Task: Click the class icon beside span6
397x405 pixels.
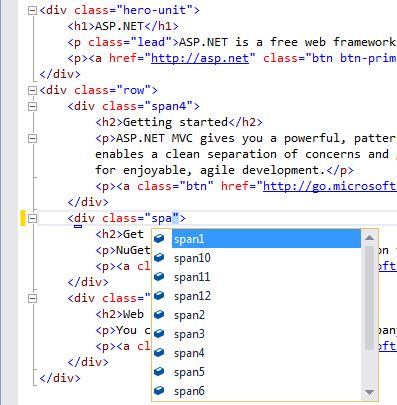Action: (160, 390)
